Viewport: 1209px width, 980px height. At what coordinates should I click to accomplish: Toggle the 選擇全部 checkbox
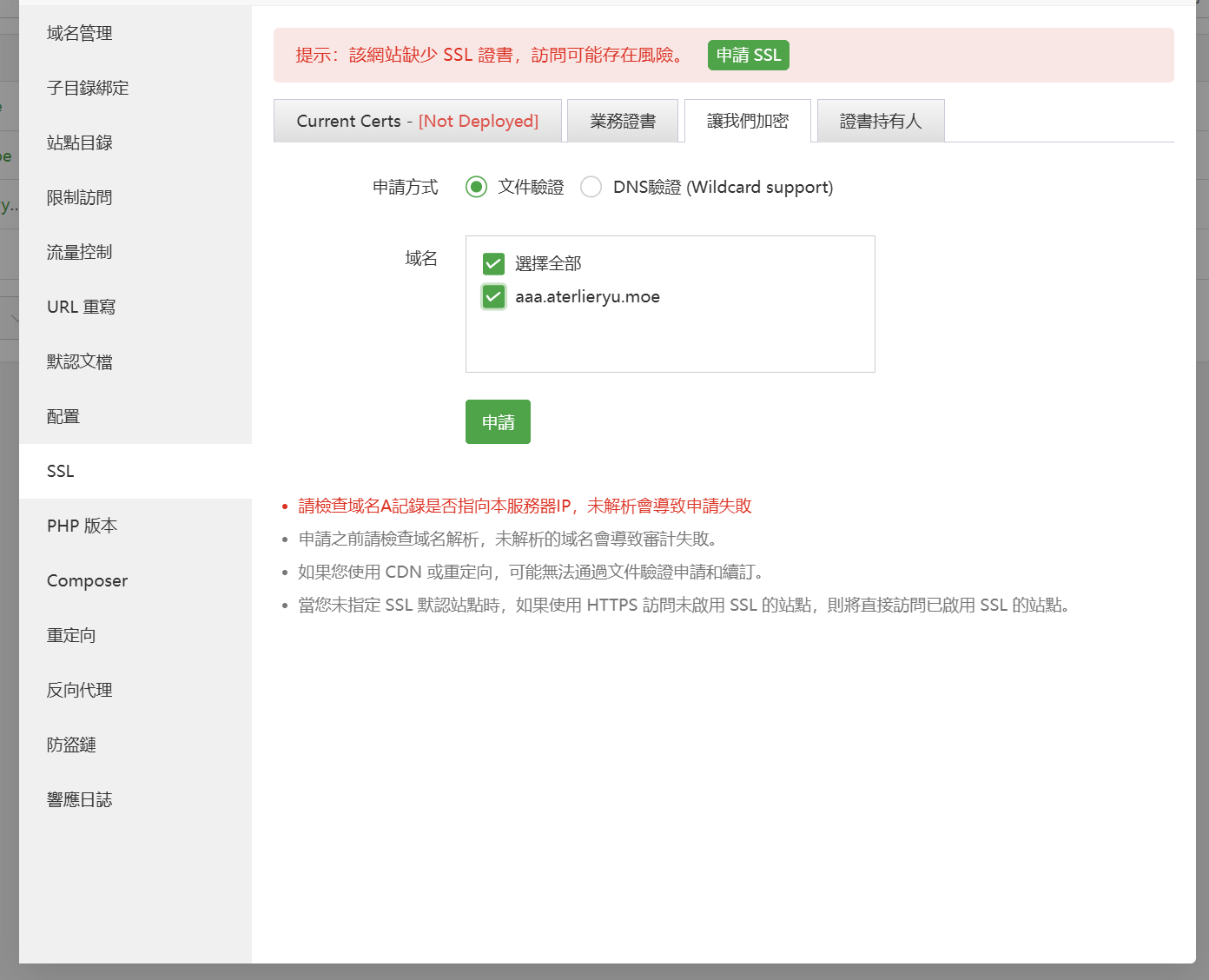493,263
